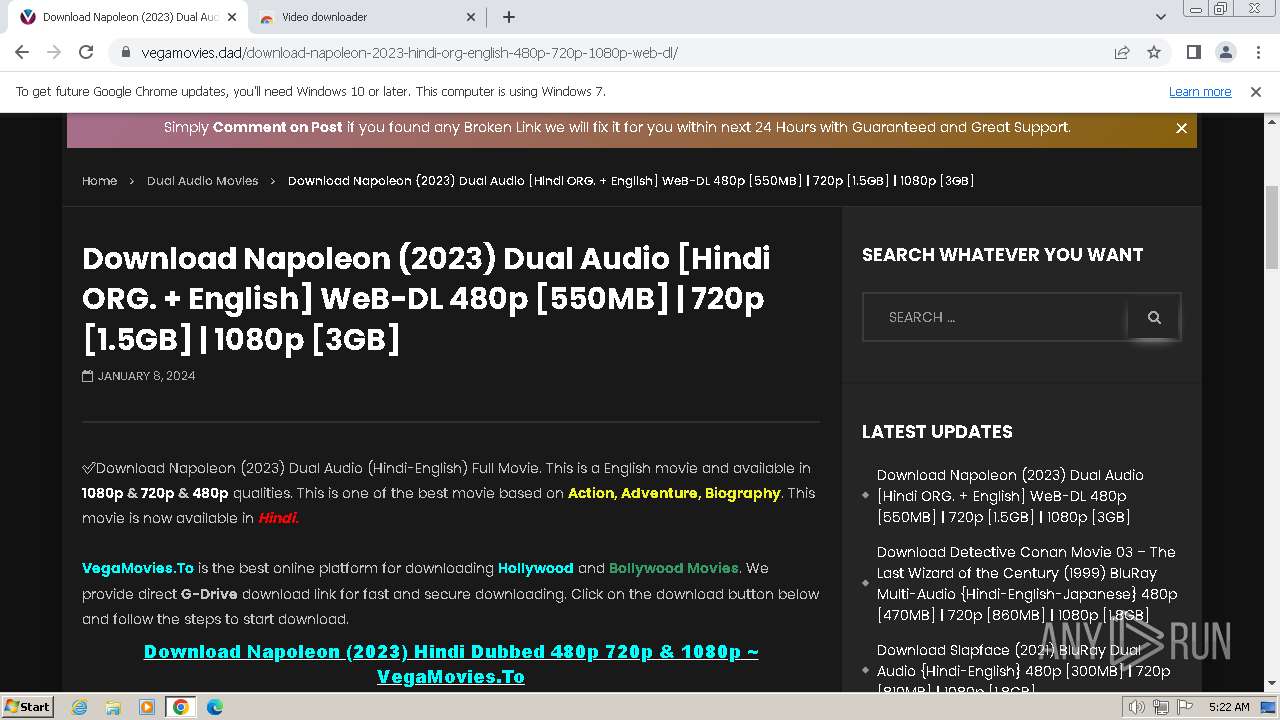Screen dimensions: 1280x720
Task: Select the Download Napoleon (2023) tab
Action: (128, 17)
